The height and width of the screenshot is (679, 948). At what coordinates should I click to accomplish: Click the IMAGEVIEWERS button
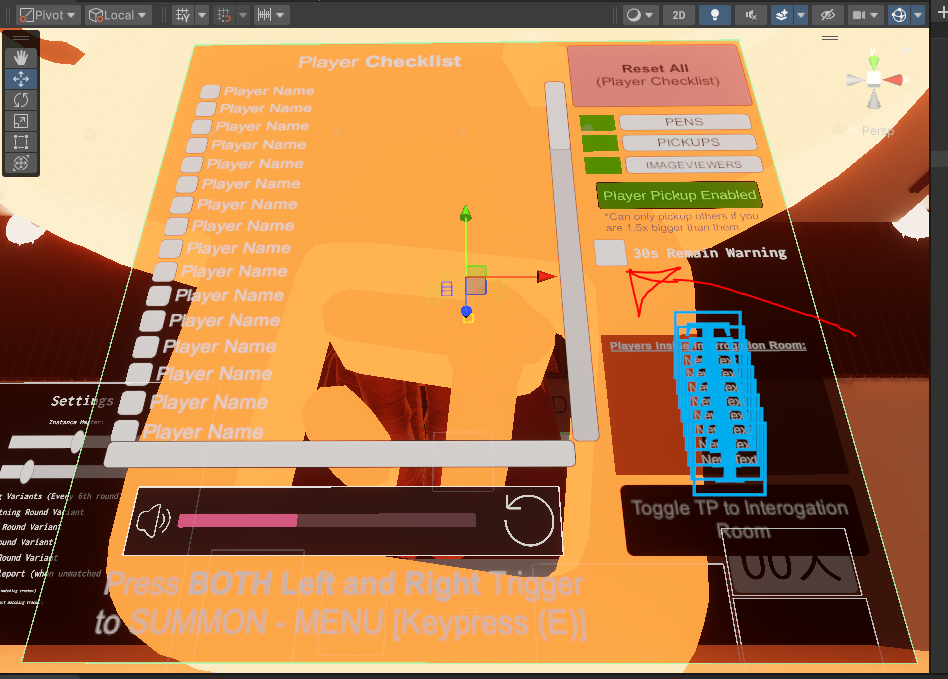pos(694,164)
